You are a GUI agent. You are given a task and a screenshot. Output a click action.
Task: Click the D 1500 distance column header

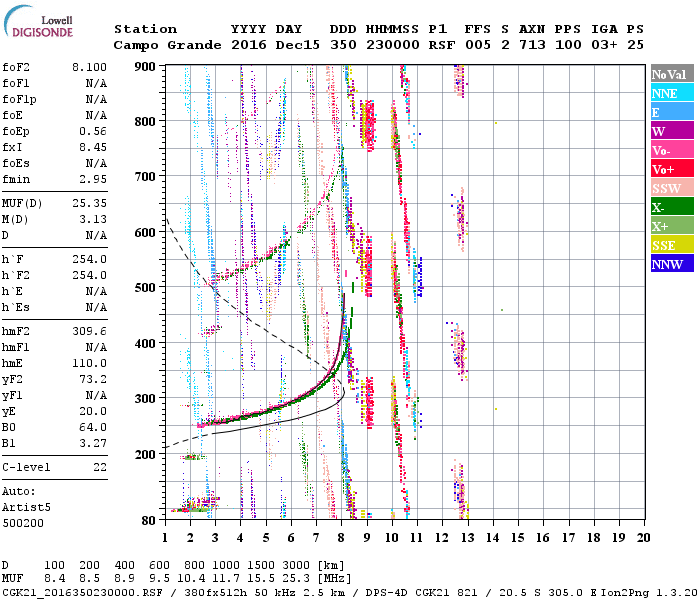pyautogui.click(x=261, y=565)
